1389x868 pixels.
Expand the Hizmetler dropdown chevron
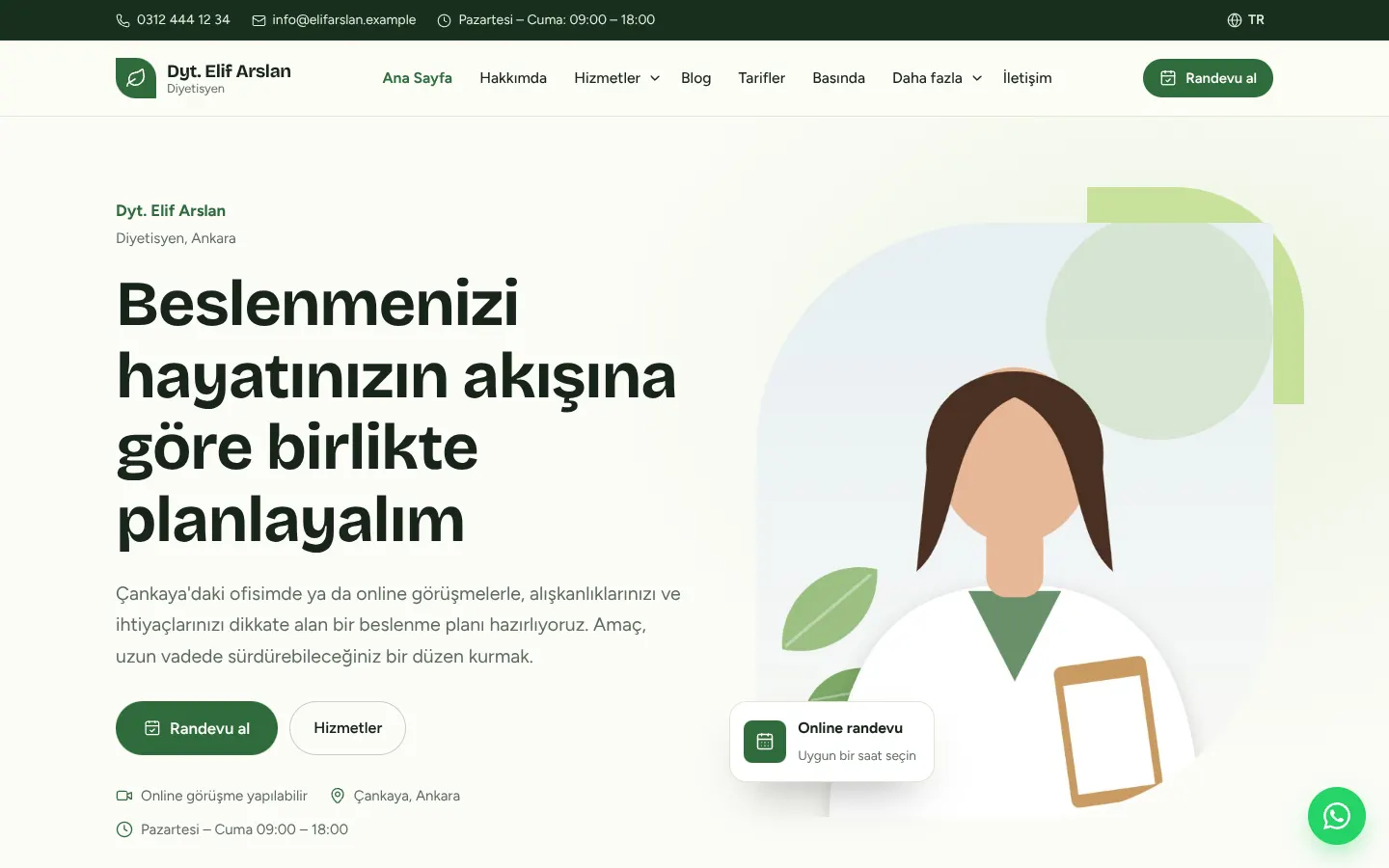[655, 78]
